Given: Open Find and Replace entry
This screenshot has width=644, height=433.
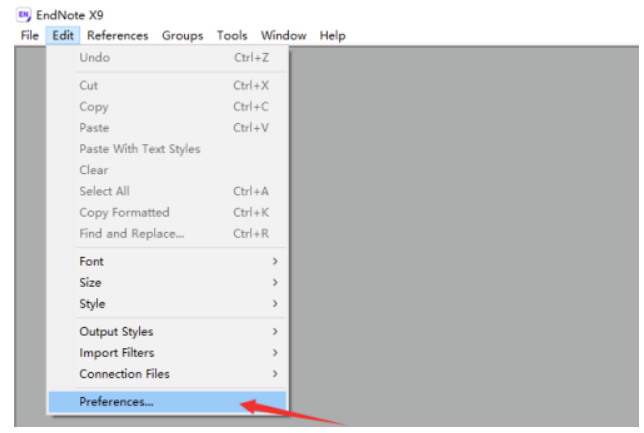Looking at the screenshot, I should [168, 234].
